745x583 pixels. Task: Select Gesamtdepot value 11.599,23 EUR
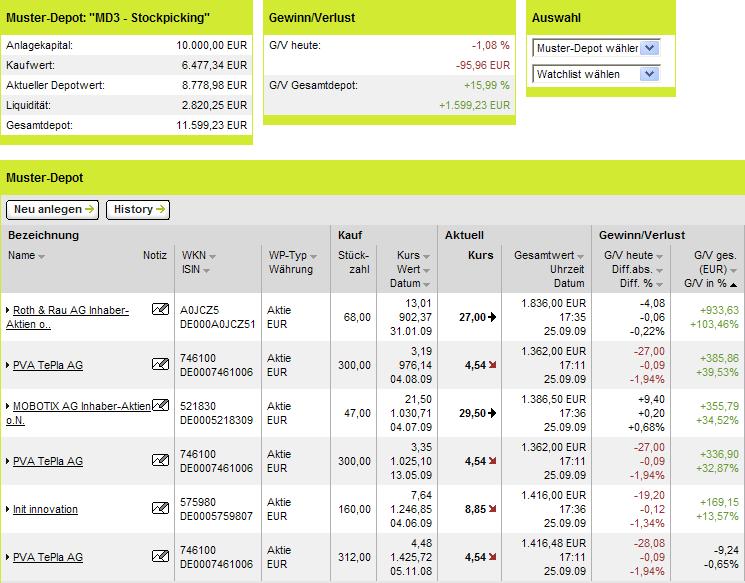(212, 125)
